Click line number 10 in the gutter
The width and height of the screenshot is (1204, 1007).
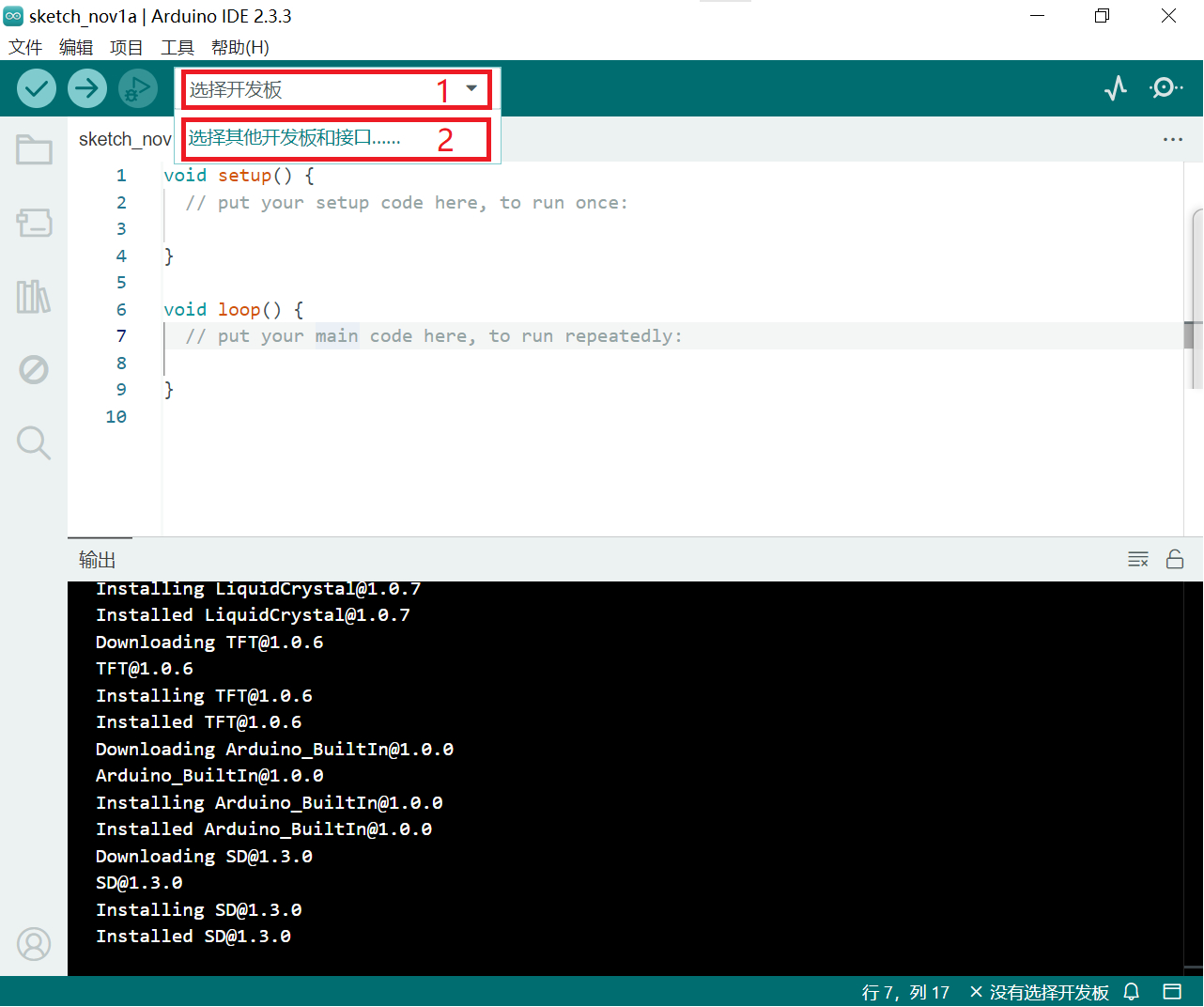[116, 416]
